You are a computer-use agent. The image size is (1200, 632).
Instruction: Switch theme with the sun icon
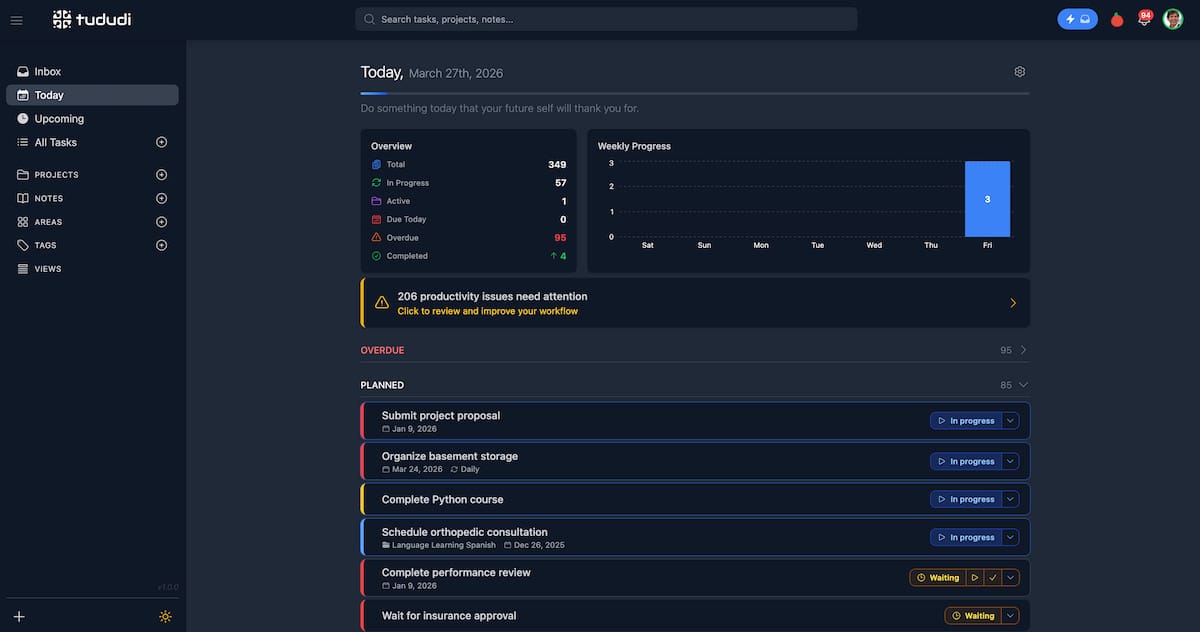(165, 616)
